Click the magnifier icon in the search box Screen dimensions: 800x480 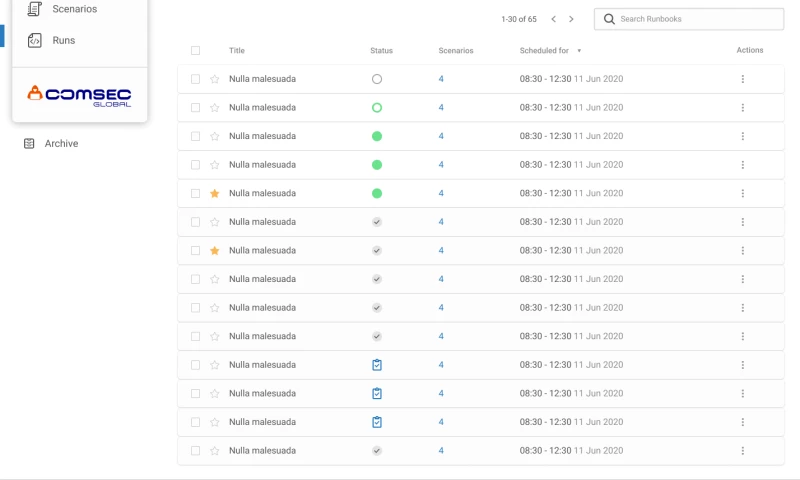609,19
